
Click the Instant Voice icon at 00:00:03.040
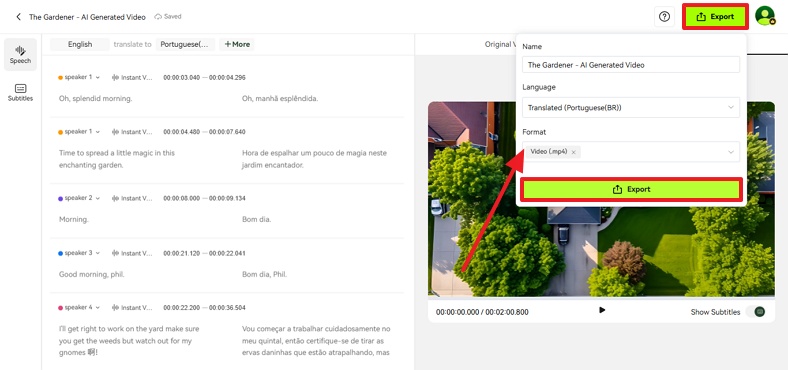(116, 77)
